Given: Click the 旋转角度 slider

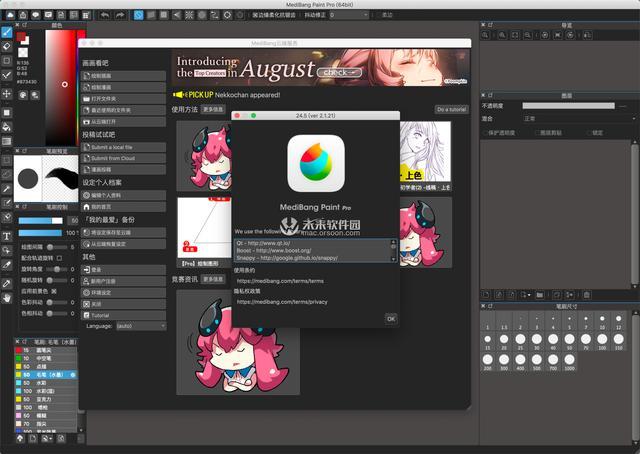Looking at the screenshot, I should [x=57, y=269].
